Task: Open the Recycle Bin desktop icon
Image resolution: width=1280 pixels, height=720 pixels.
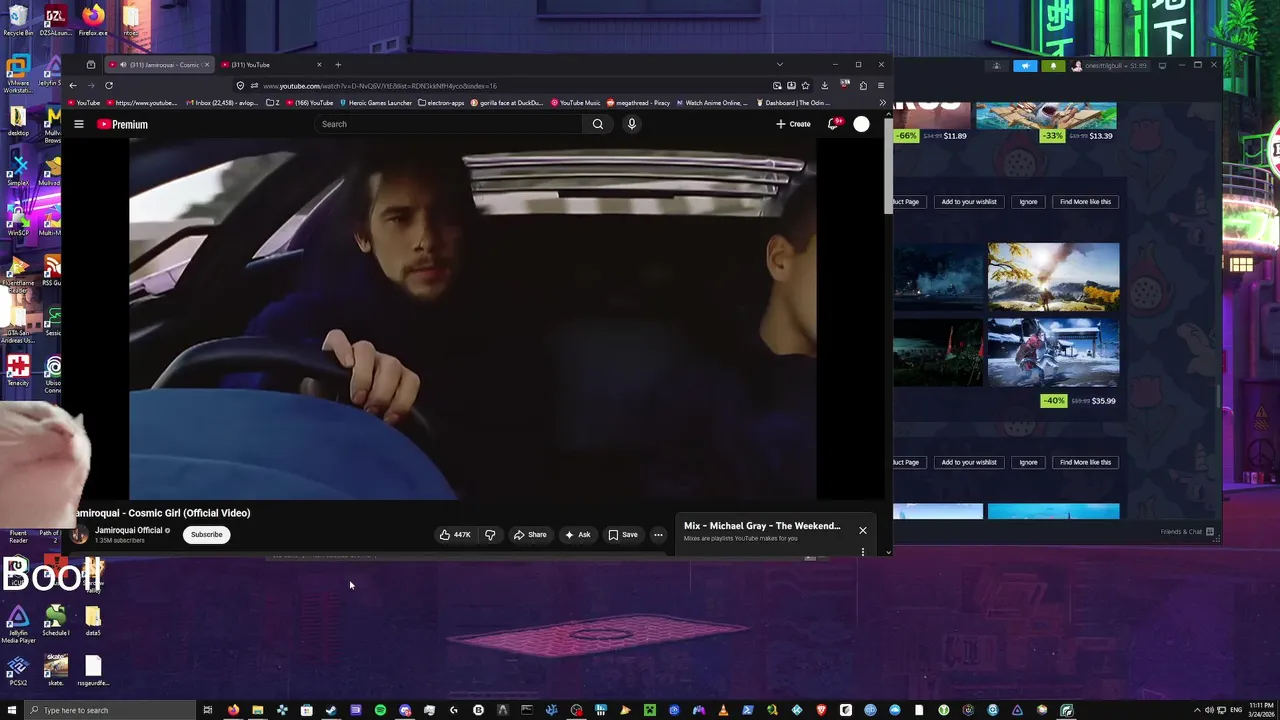Action: click(x=18, y=20)
